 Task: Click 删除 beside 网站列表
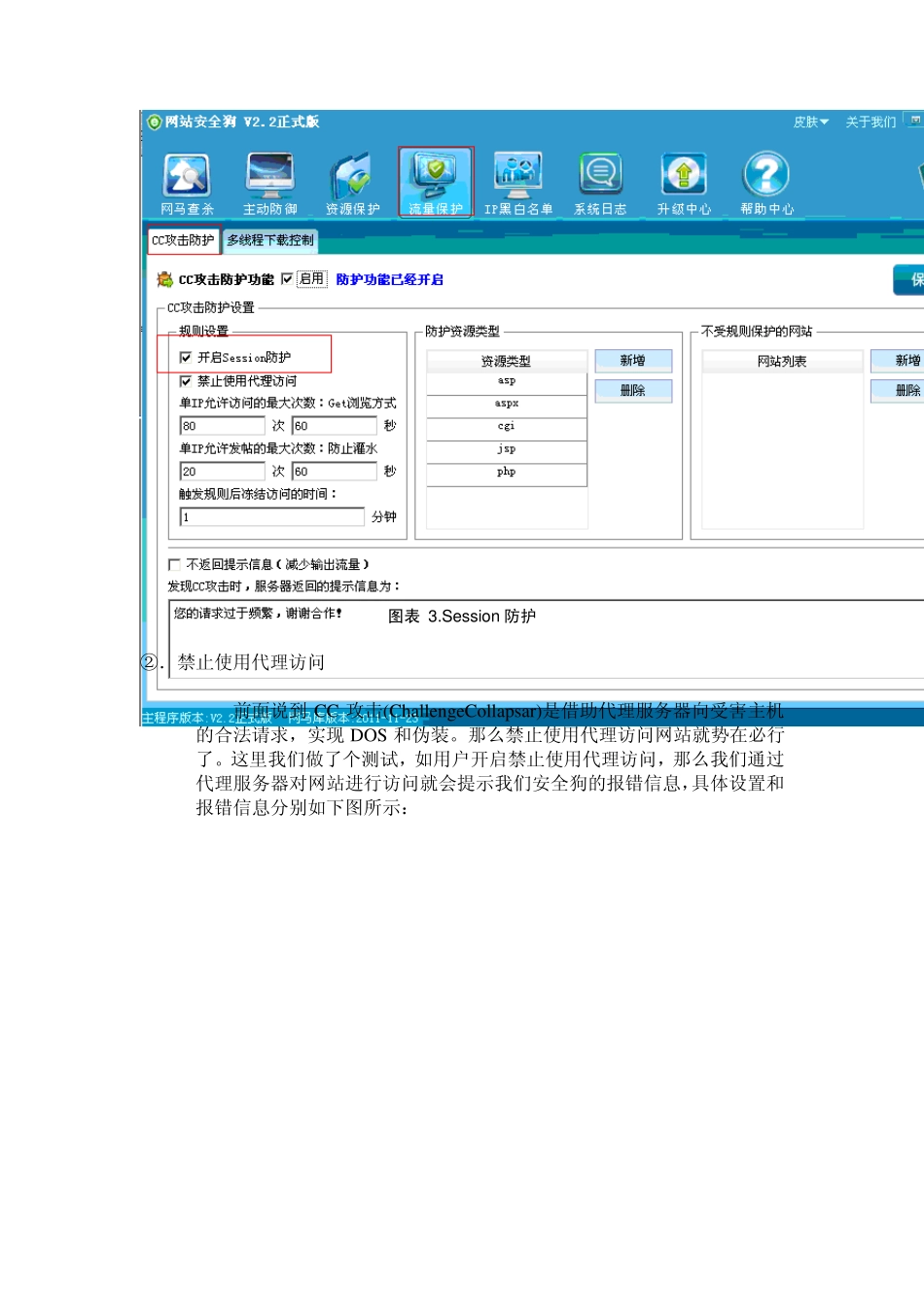897,391
